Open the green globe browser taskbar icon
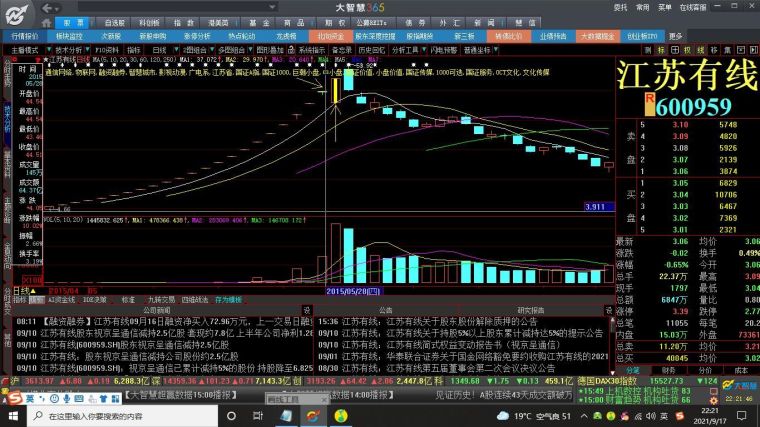Screen dimensions: 760x427 (341, 416)
